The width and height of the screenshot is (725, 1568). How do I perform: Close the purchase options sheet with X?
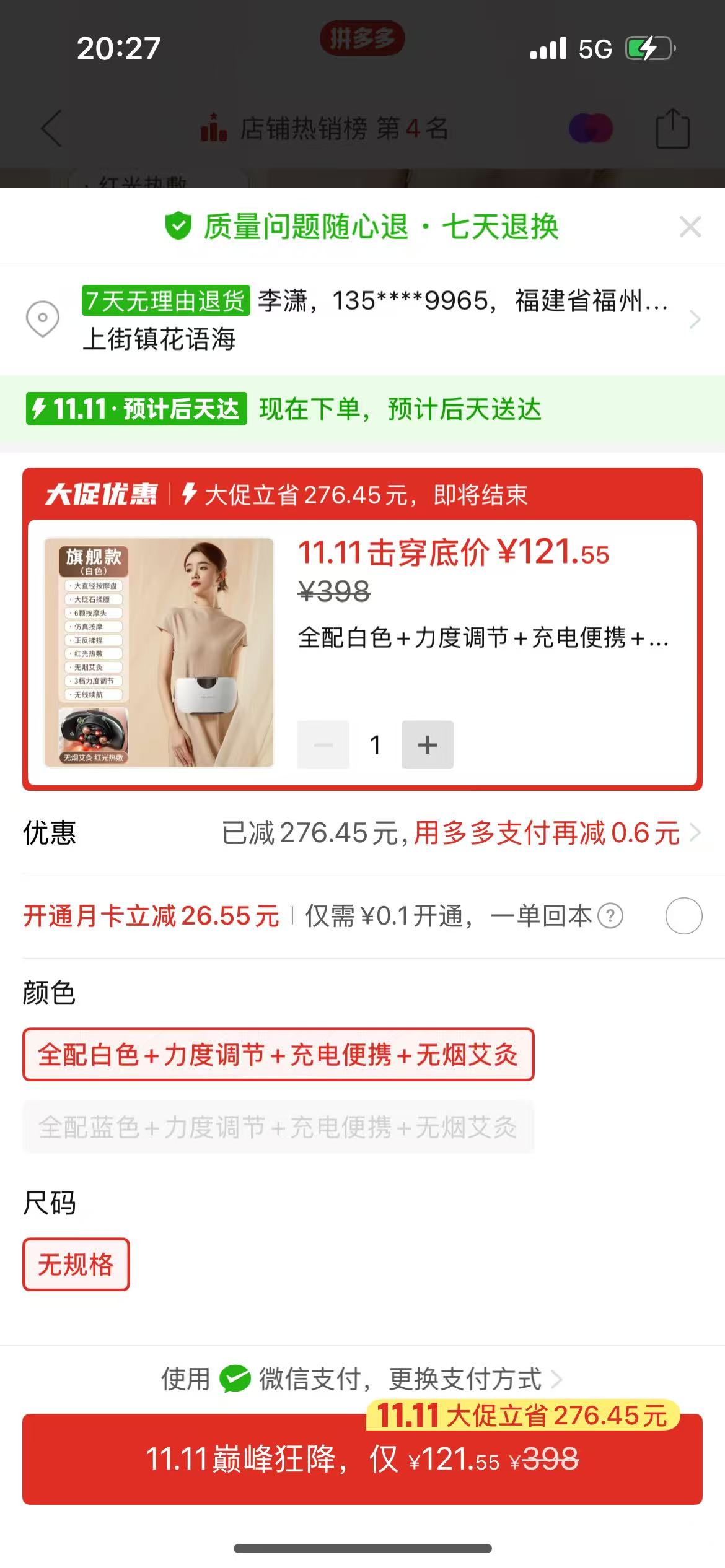(x=690, y=227)
